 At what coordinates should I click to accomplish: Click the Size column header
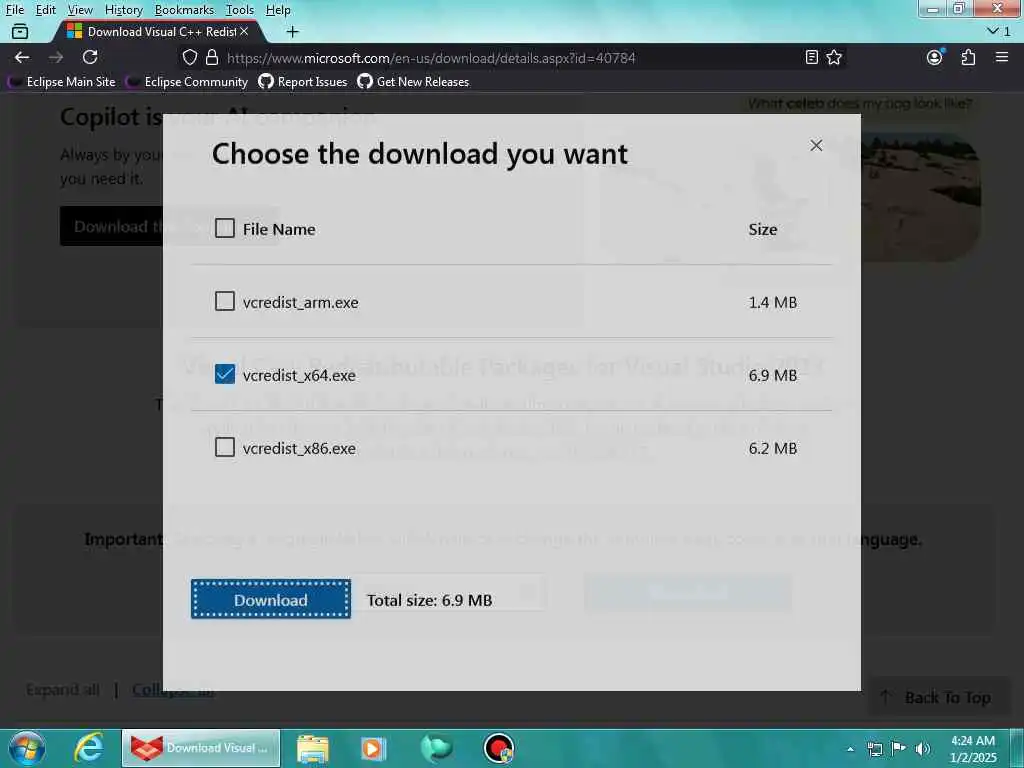[763, 229]
